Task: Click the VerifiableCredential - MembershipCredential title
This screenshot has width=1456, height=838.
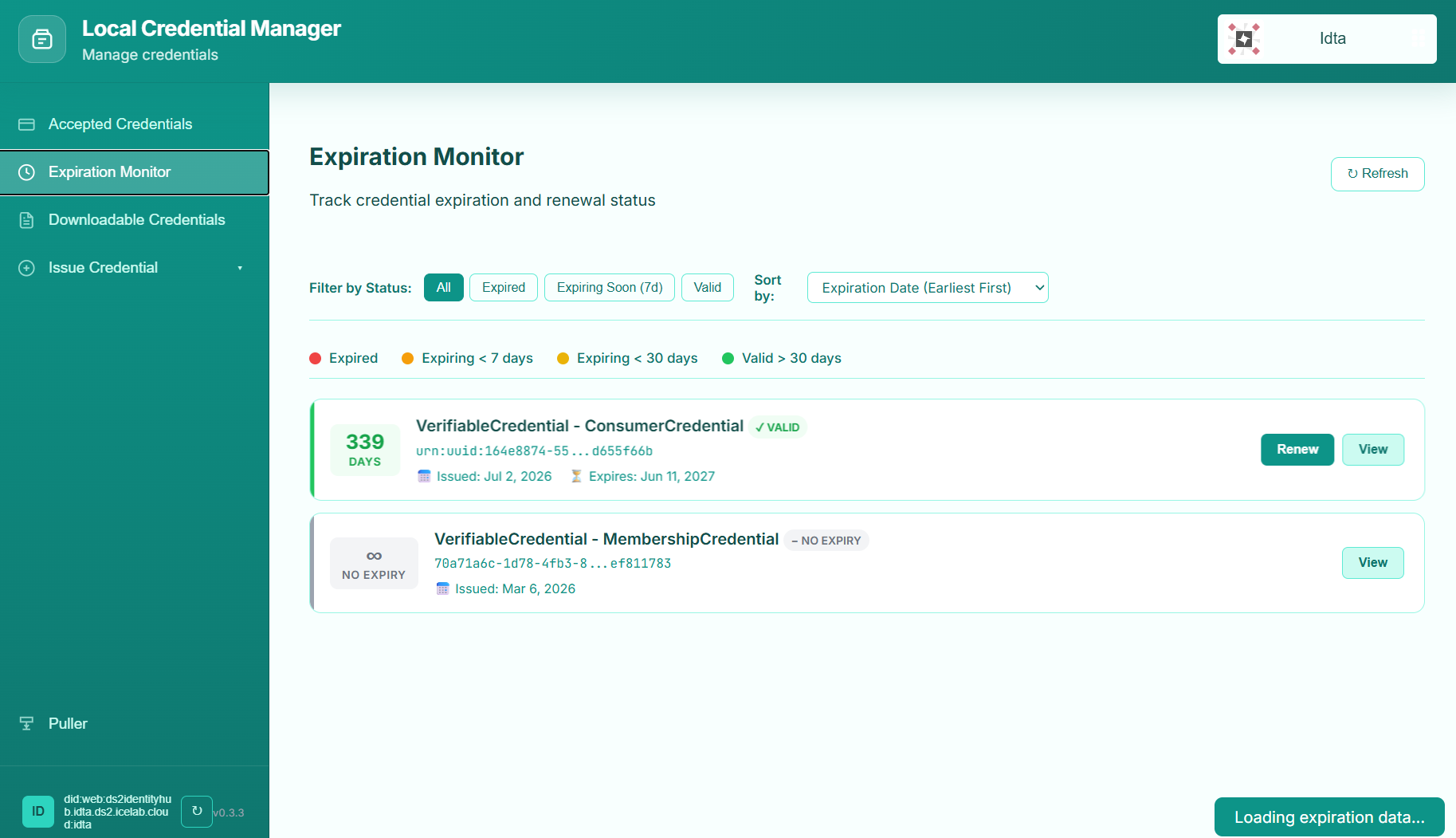Action: click(606, 540)
